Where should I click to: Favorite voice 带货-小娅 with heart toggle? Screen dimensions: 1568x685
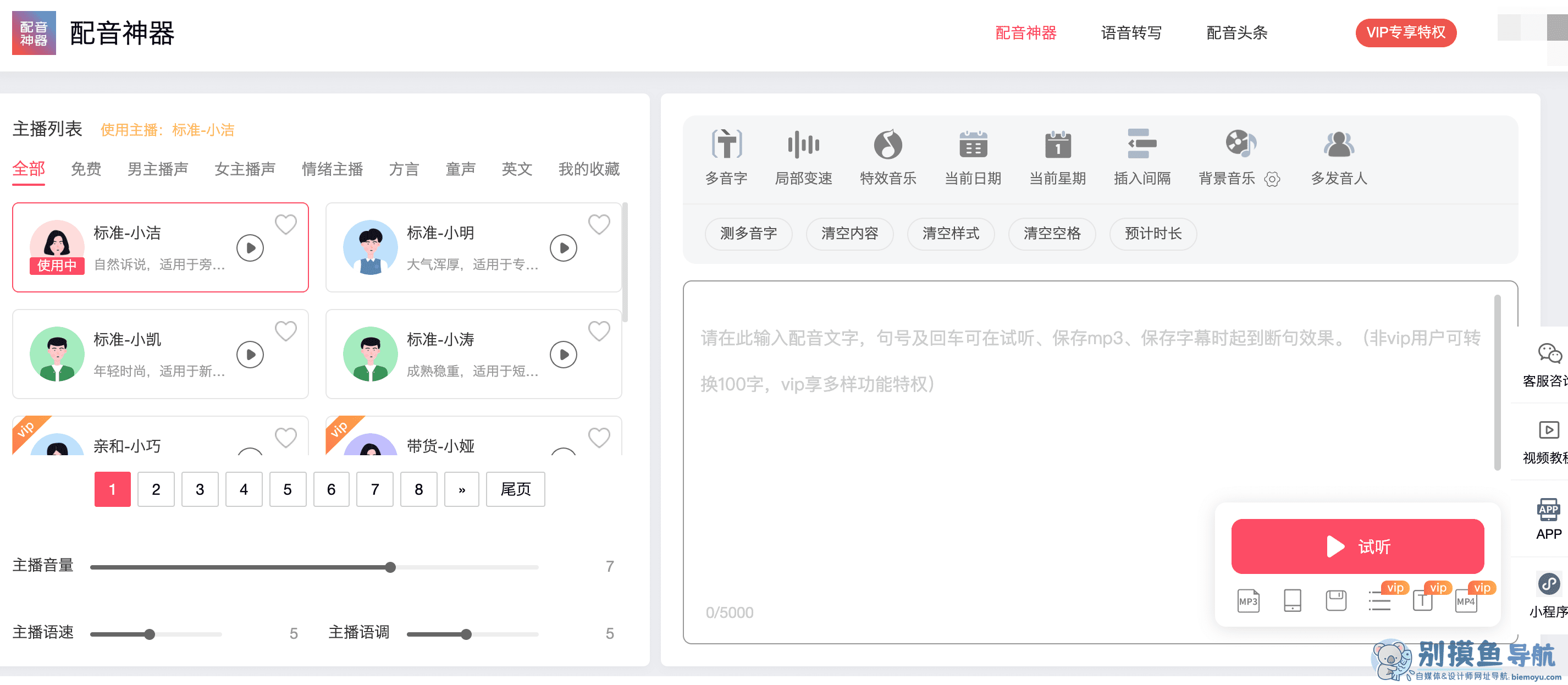coord(600,437)
